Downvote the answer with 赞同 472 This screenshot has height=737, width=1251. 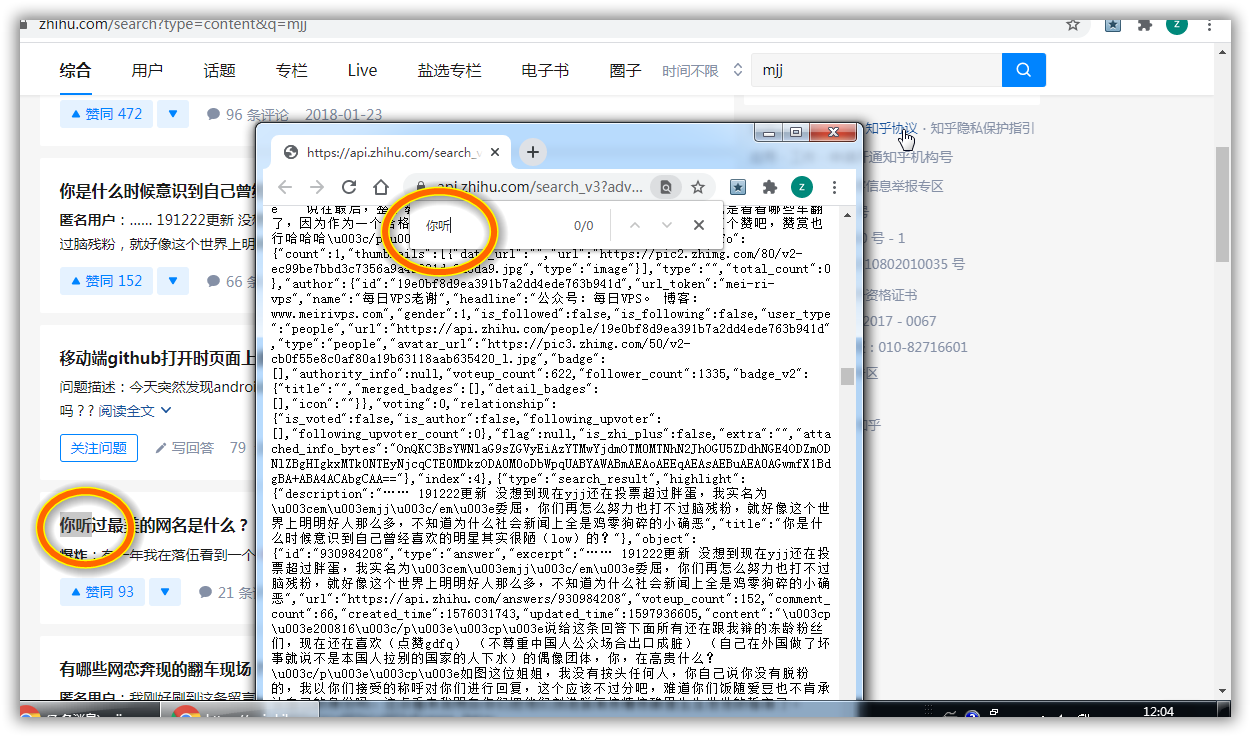(172, 114)
